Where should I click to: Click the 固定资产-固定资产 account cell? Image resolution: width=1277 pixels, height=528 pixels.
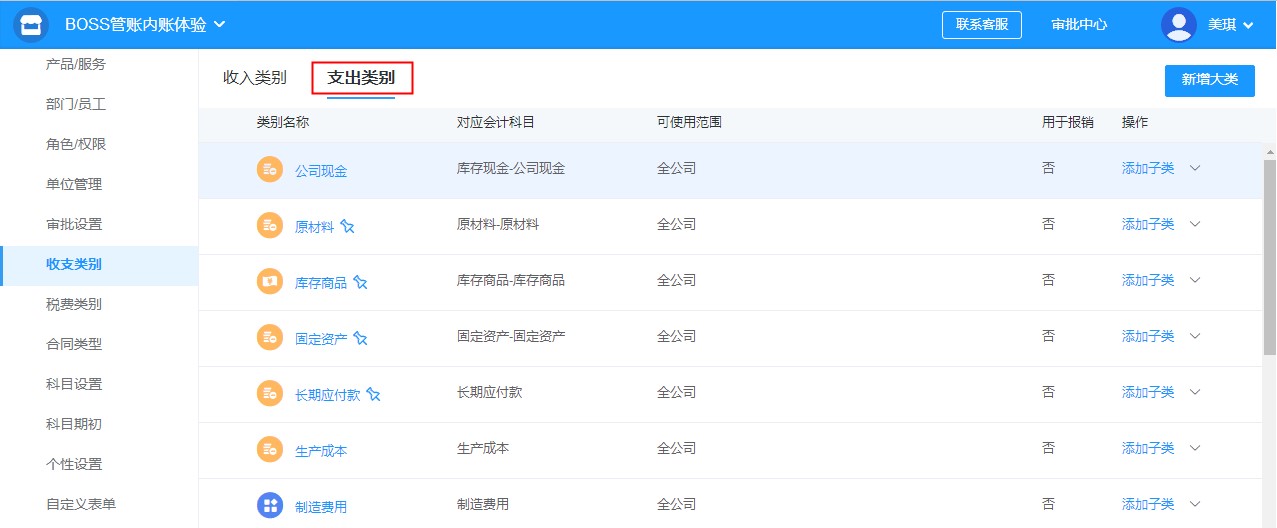point(511,336)
